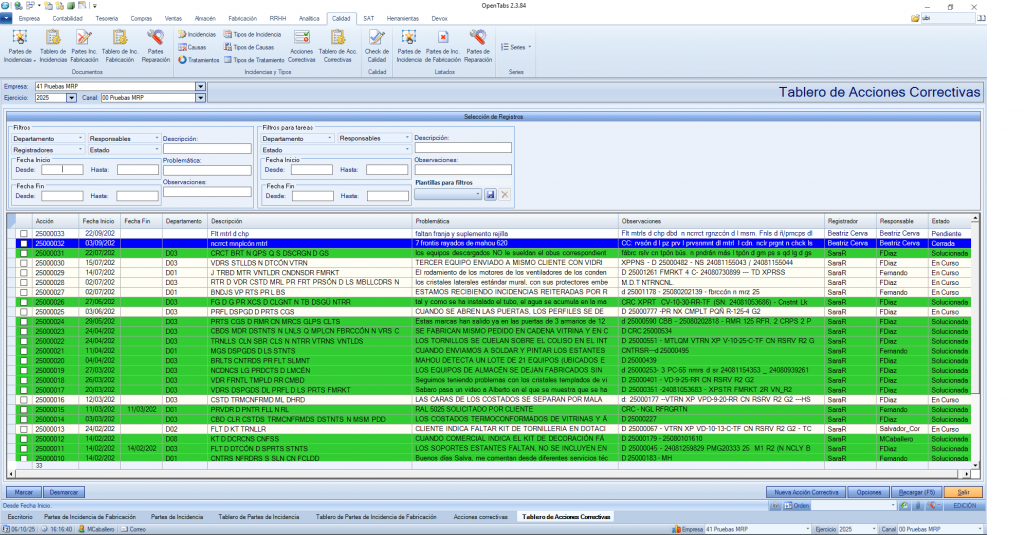Save the filter template with the disk icon

491,194
